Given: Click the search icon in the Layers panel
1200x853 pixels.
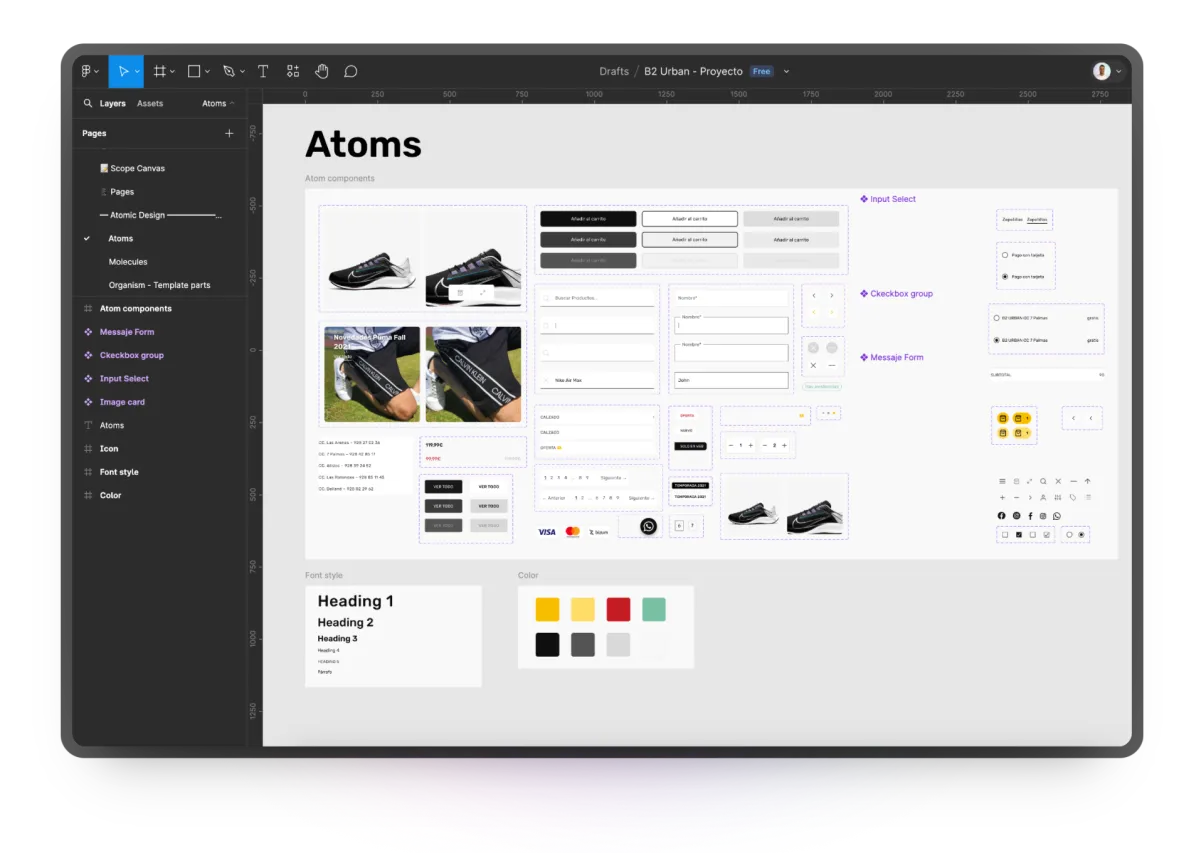Looking at the screenshot, I should (x=88, y=103).
